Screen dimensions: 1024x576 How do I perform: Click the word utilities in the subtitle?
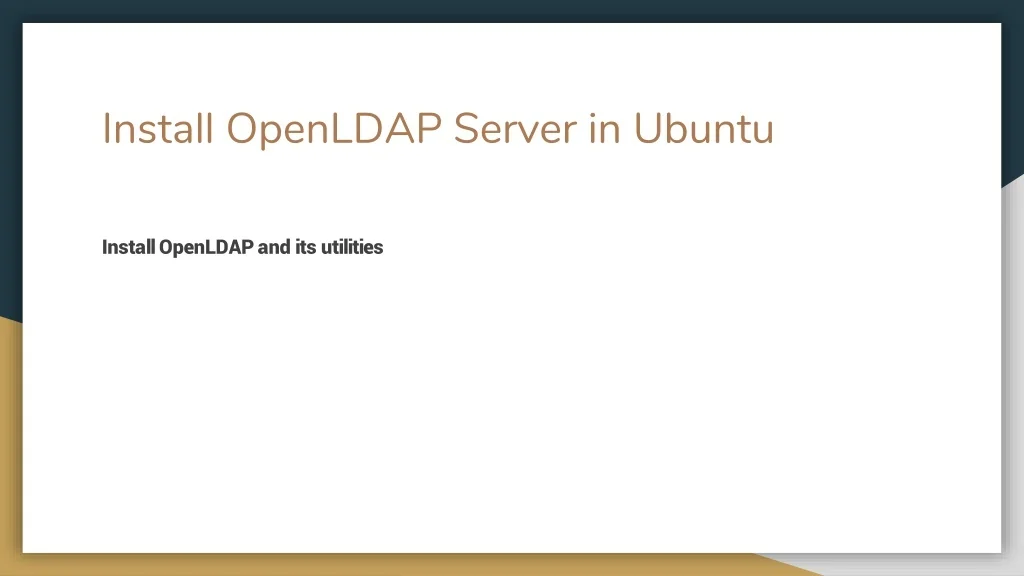(x=352, y=247)
